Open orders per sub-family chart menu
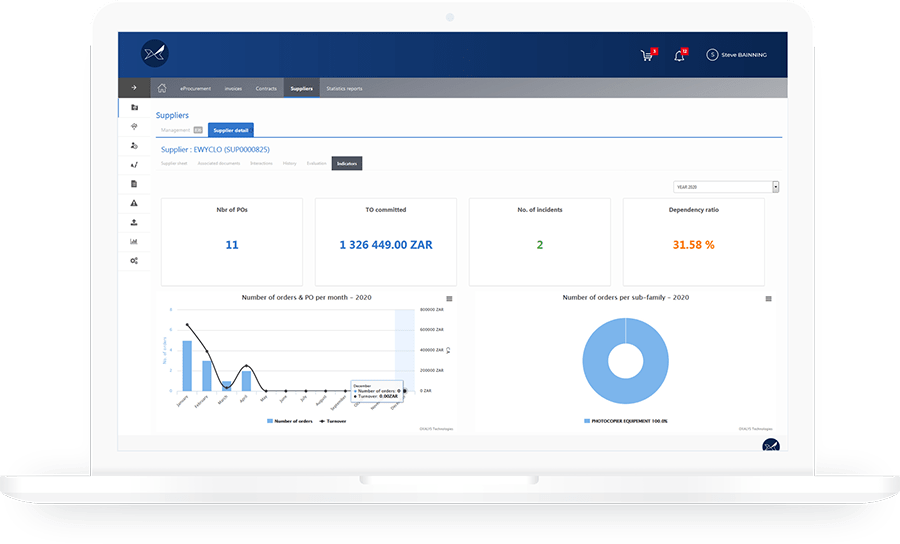 (769, 298)
